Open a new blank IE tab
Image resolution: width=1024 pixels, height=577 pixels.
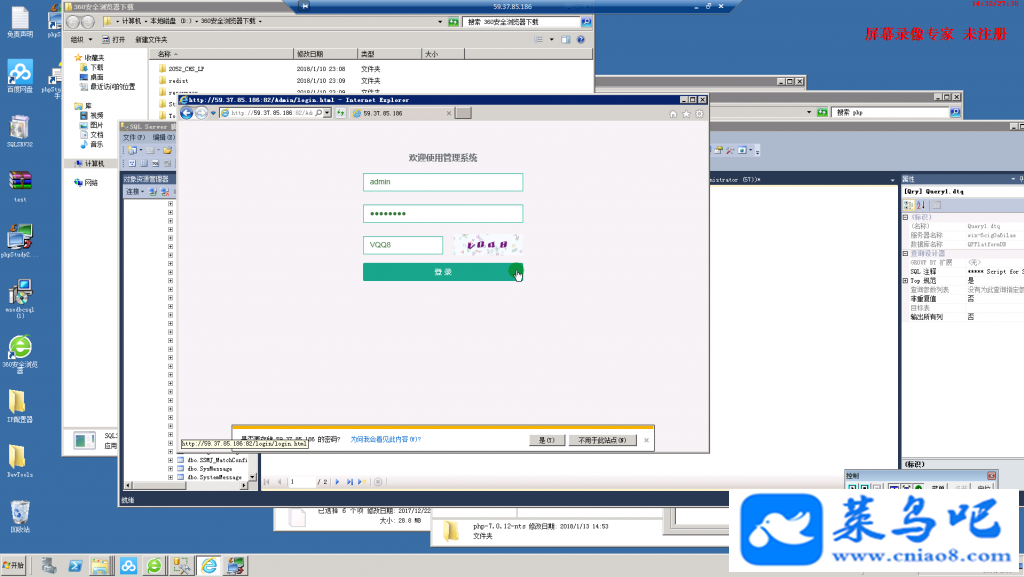point(463,114)
